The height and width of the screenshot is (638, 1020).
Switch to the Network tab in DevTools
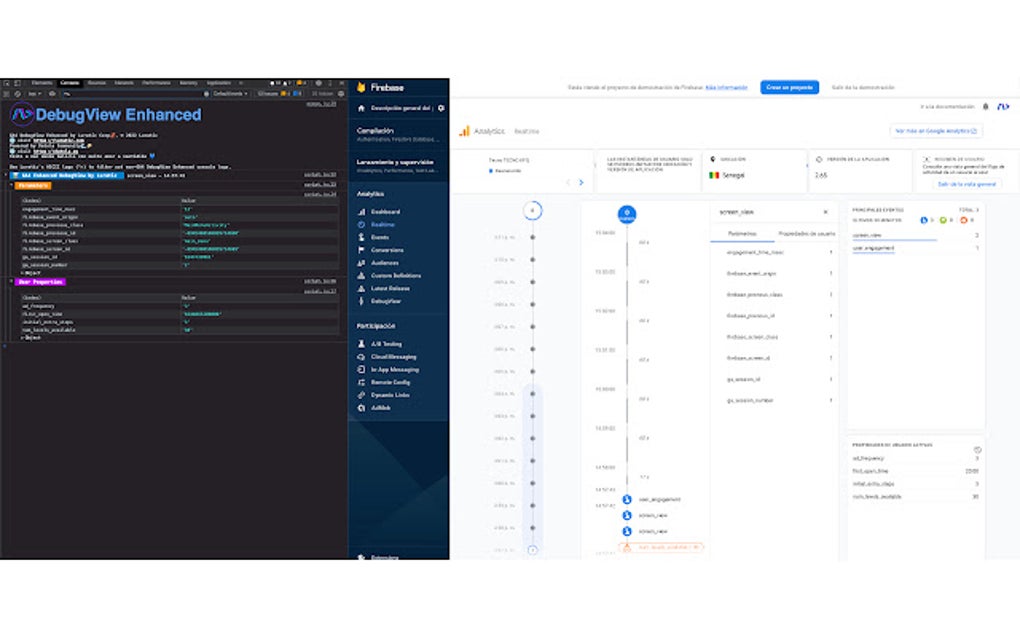pyautogui.click(x=126, y=82)
